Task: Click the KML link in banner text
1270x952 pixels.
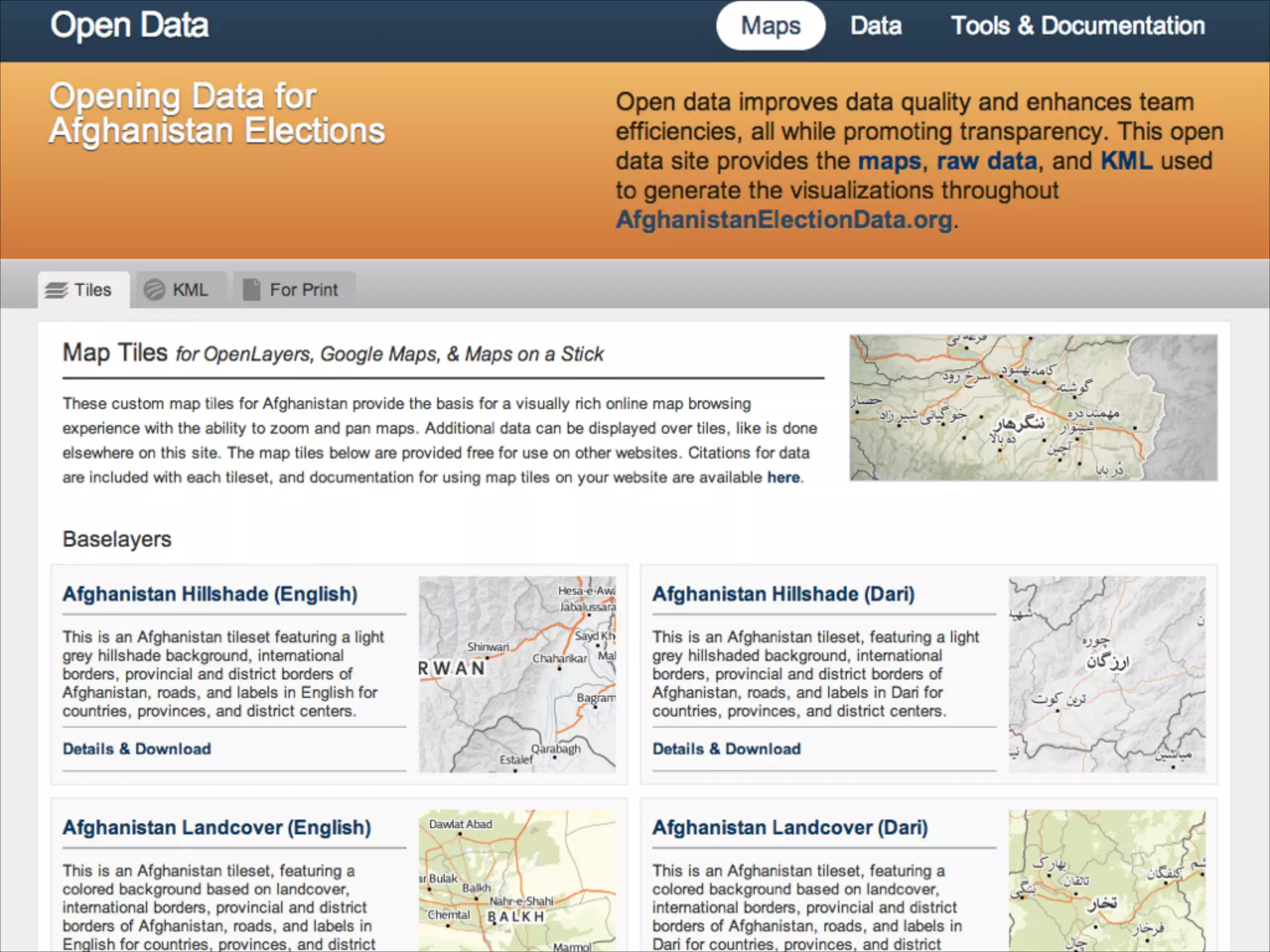Action: click(x=1126, y=161)
